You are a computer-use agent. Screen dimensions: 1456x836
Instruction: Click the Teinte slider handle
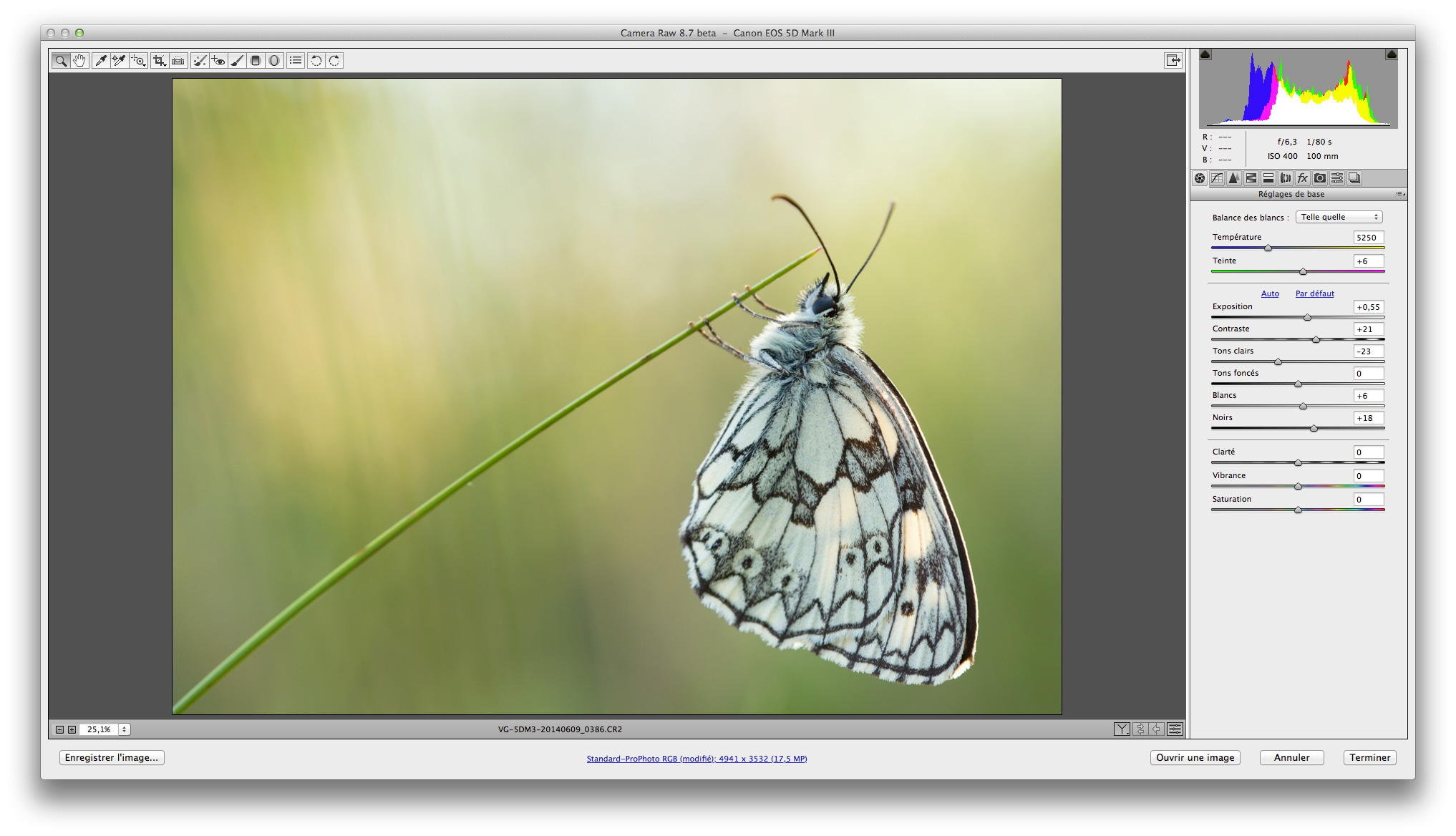pos(1304,272)
